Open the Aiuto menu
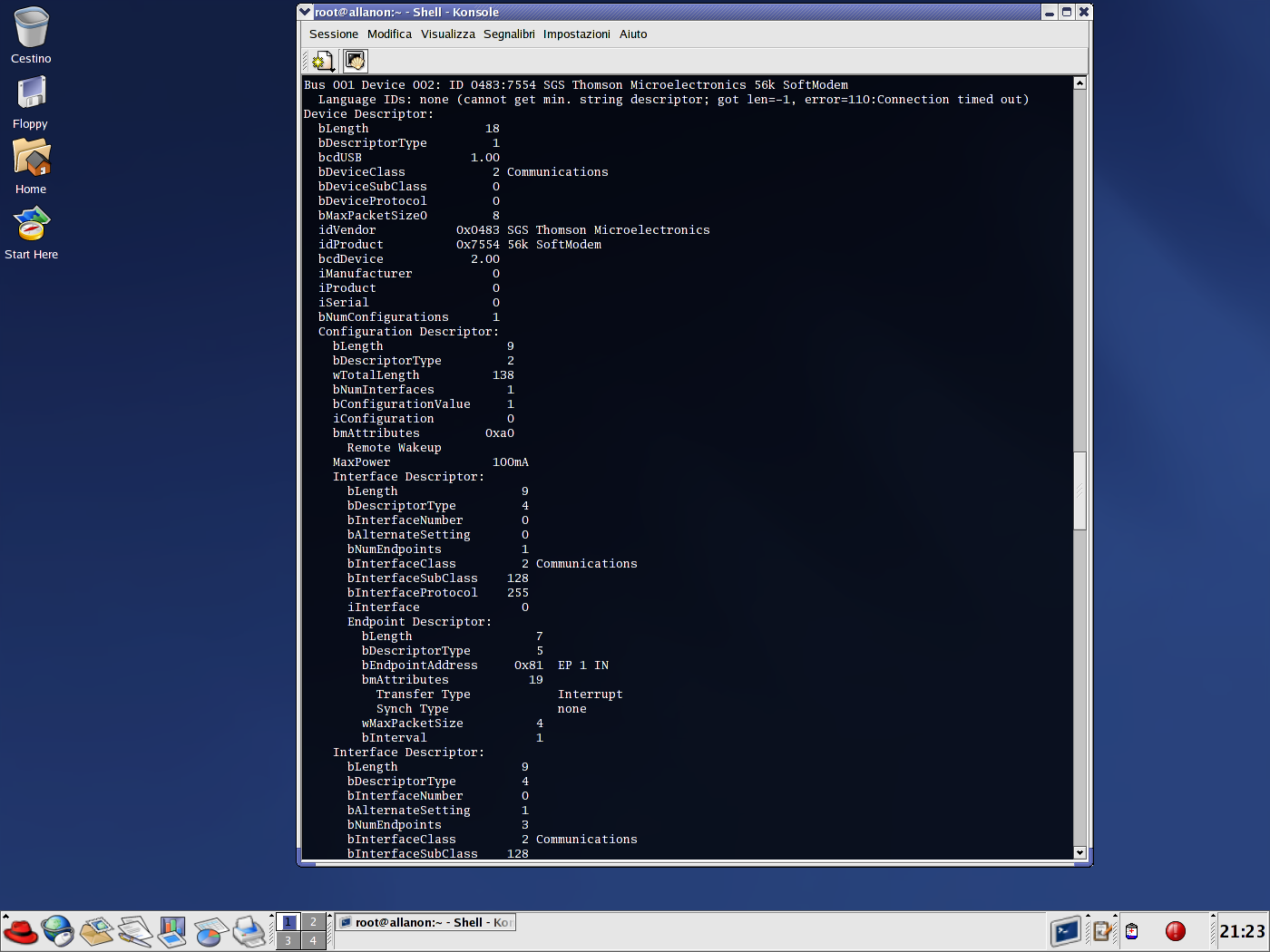This screenshot has height=952, width=1270. tap(633, 34)
